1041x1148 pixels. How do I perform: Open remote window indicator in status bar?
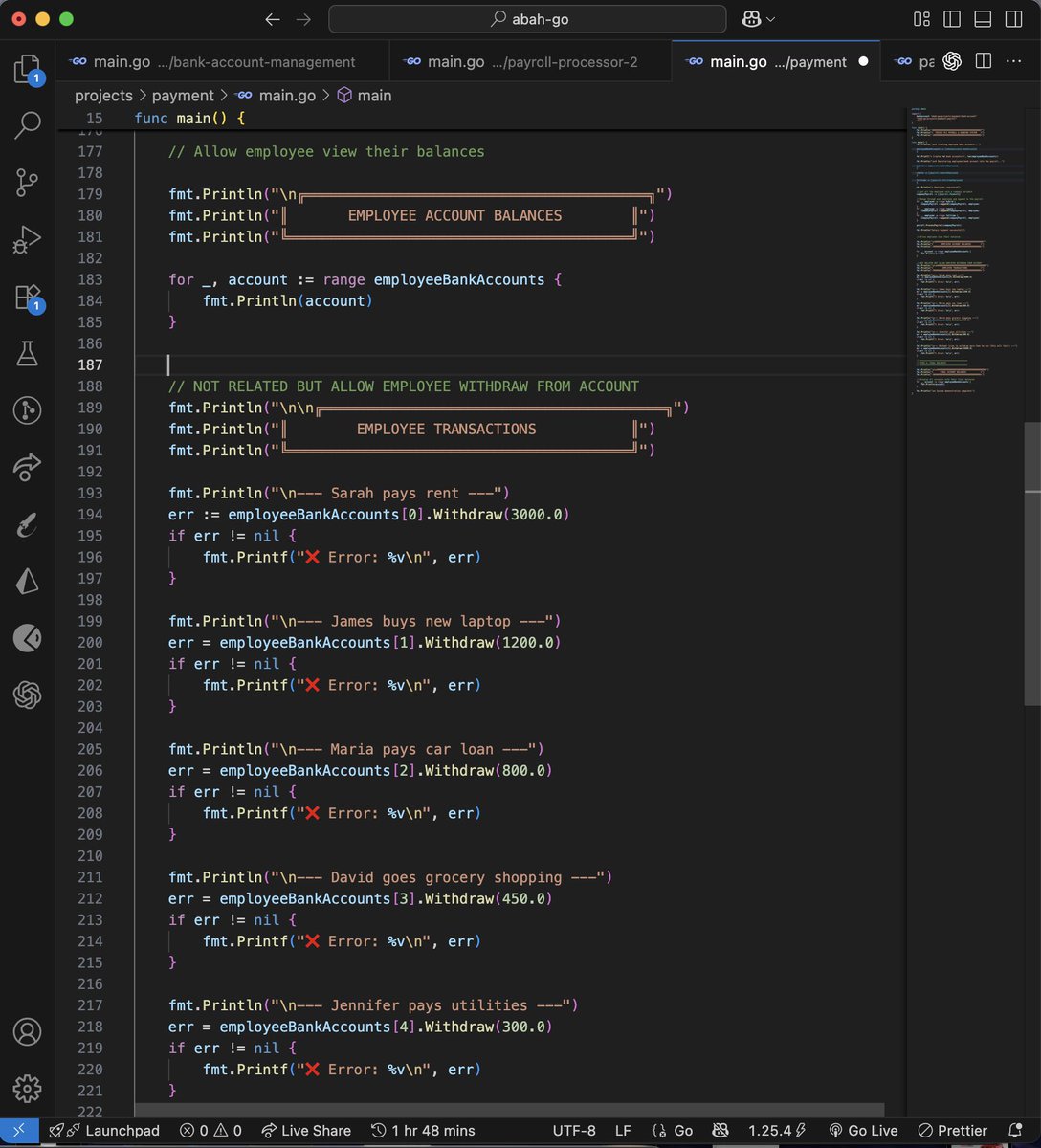tap(19, 1131)
